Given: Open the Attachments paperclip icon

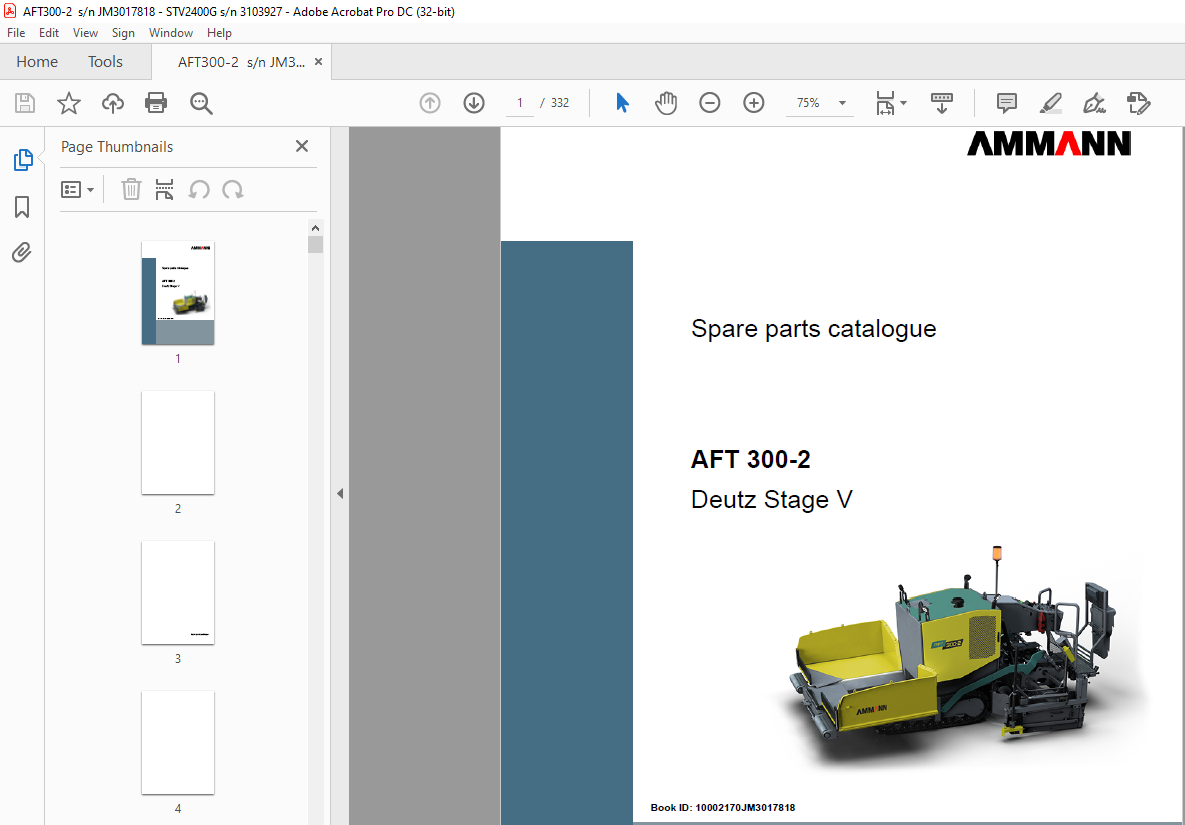Looking at the screenshot, I should (22, 252).
